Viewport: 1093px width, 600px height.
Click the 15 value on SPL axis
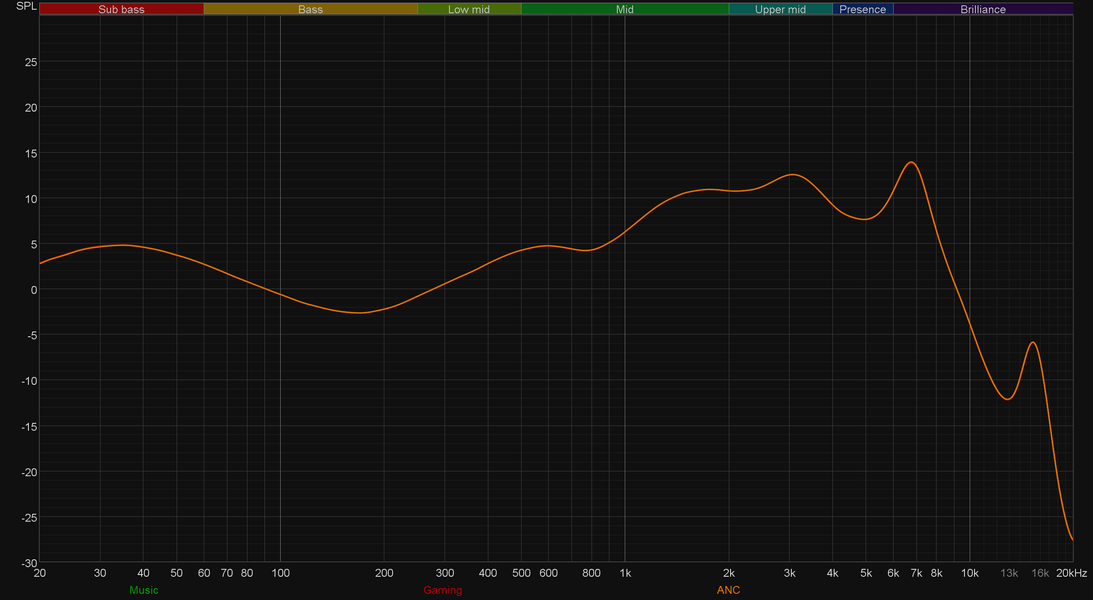coord(31,153)
